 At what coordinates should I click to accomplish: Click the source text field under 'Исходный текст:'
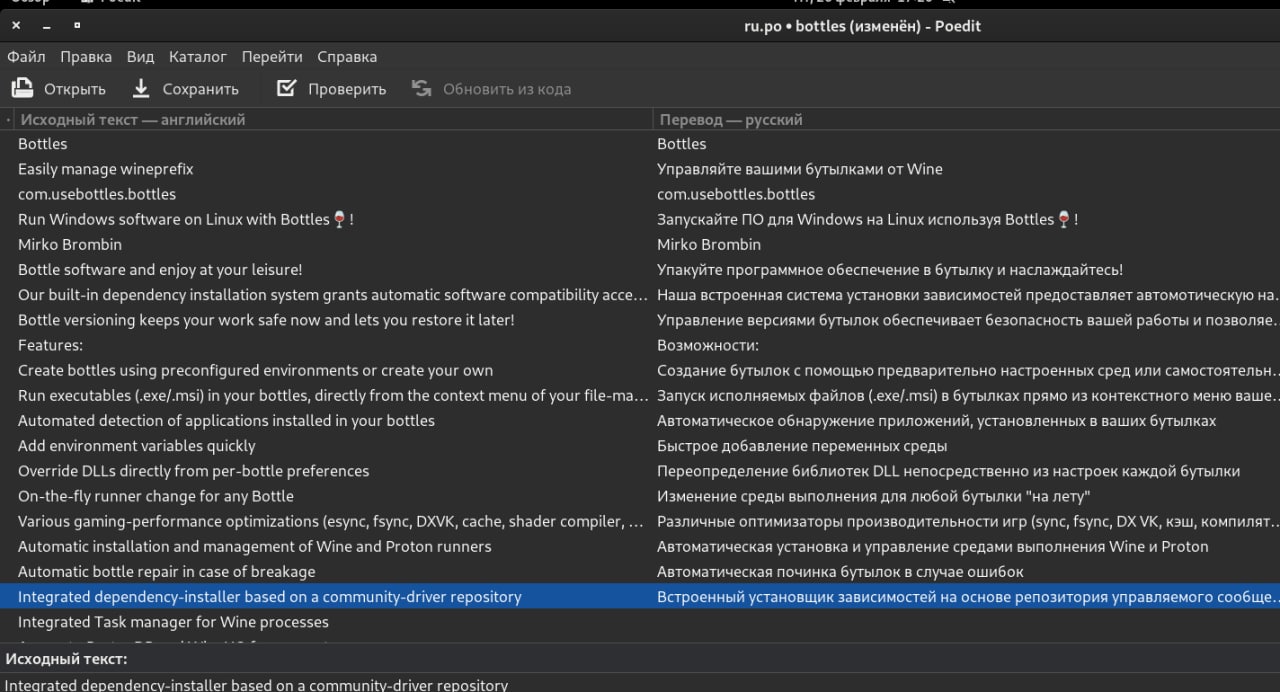click(640, 684)
